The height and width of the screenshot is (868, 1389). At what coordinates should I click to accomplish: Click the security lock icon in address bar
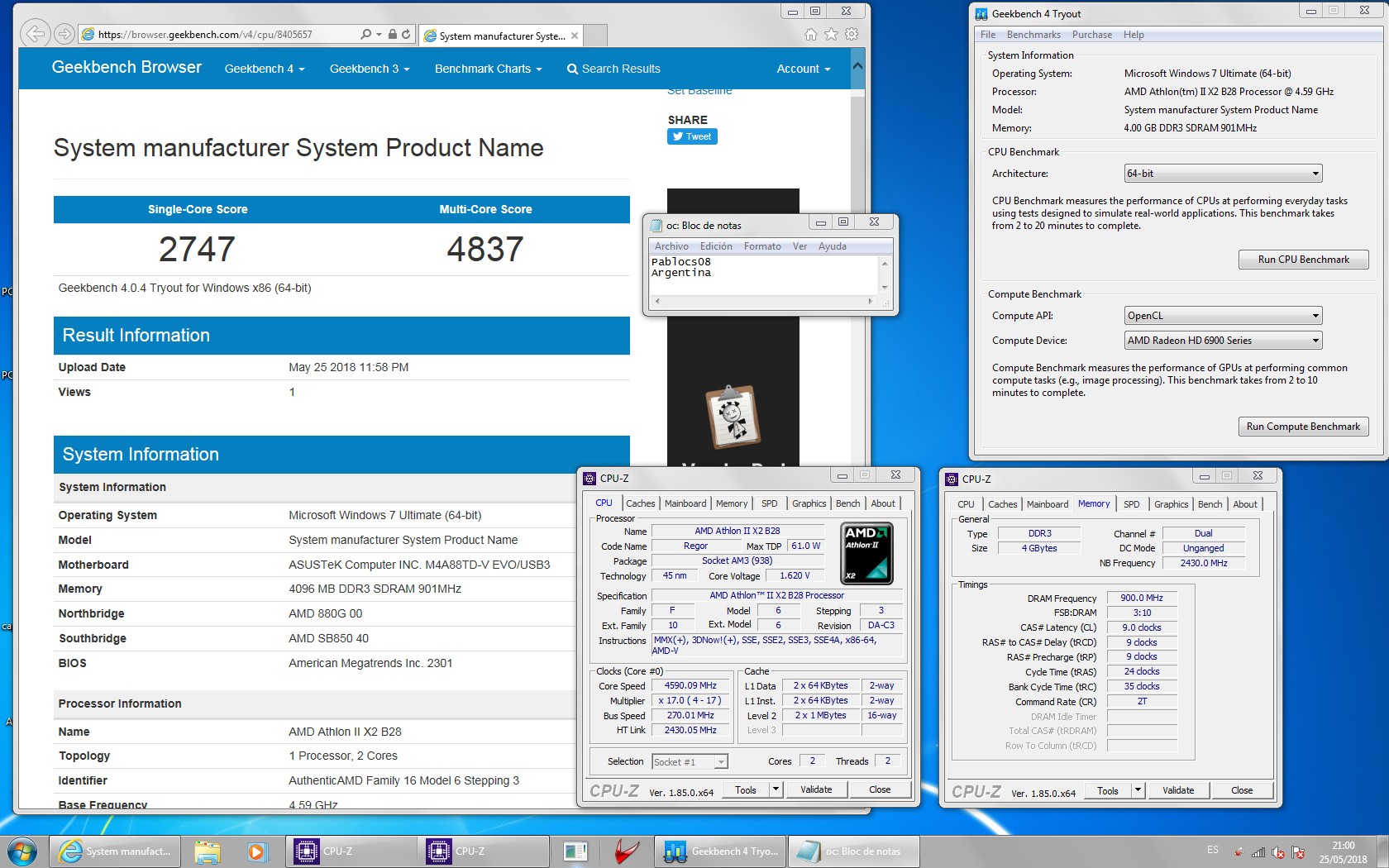coord(394,35)
